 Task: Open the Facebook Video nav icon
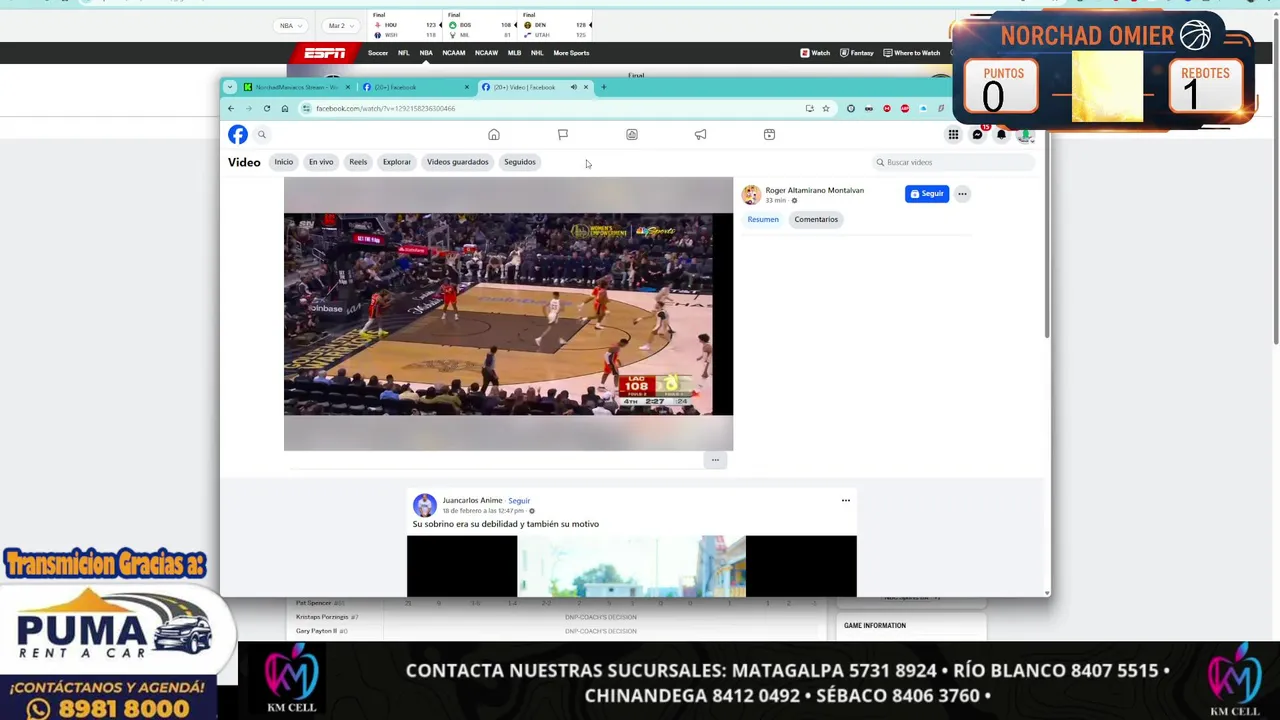[x=632, y=134]
